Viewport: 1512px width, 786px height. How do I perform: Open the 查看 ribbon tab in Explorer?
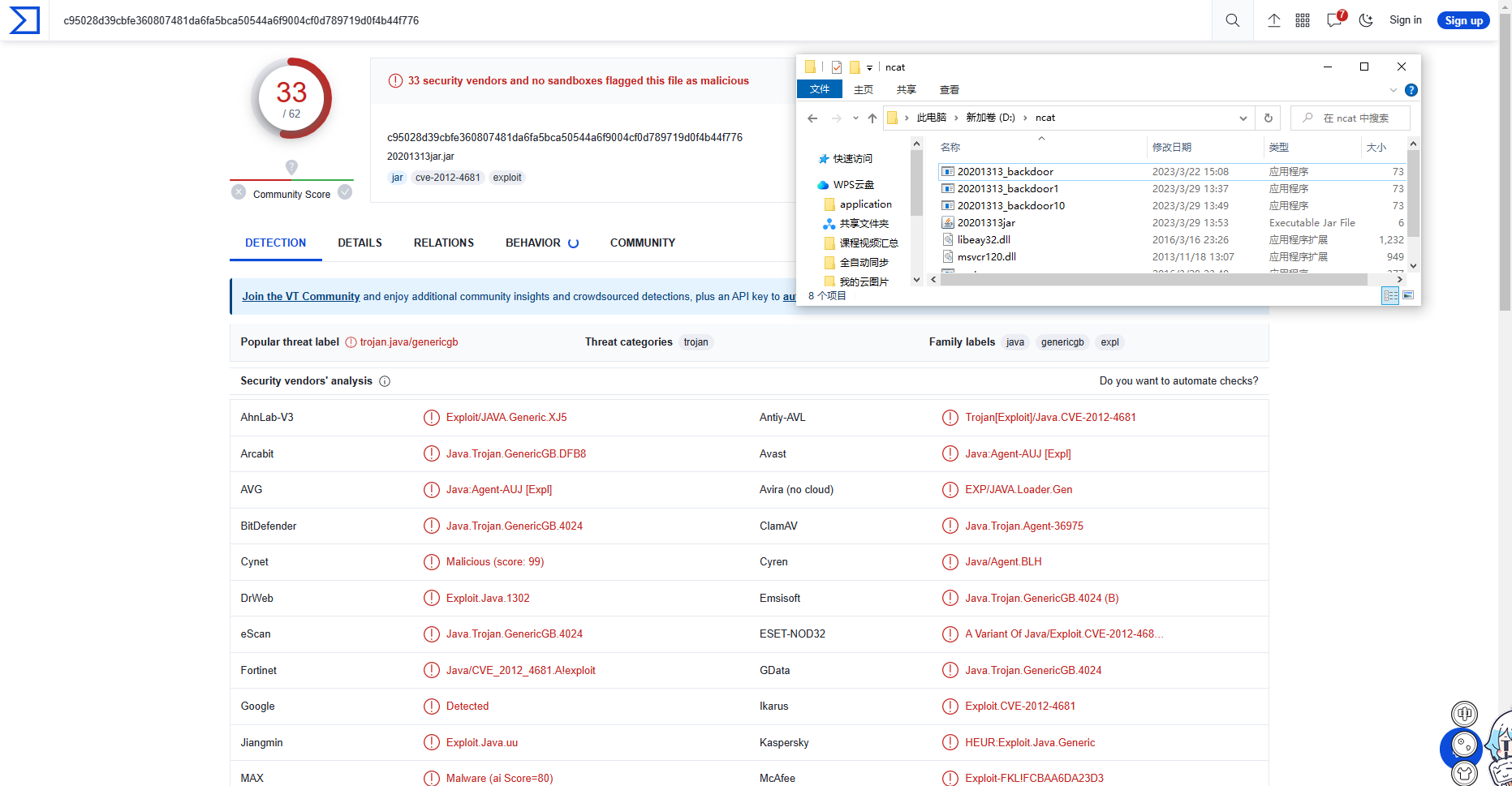coord(950,90)
